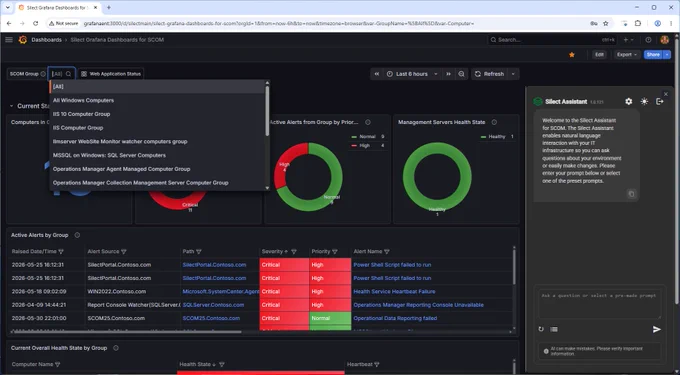Image resolution: width=680 pixels, height=375 pixels.
Task: Show info for Management Servers Health State panel
Action: (x=494, y=122)
